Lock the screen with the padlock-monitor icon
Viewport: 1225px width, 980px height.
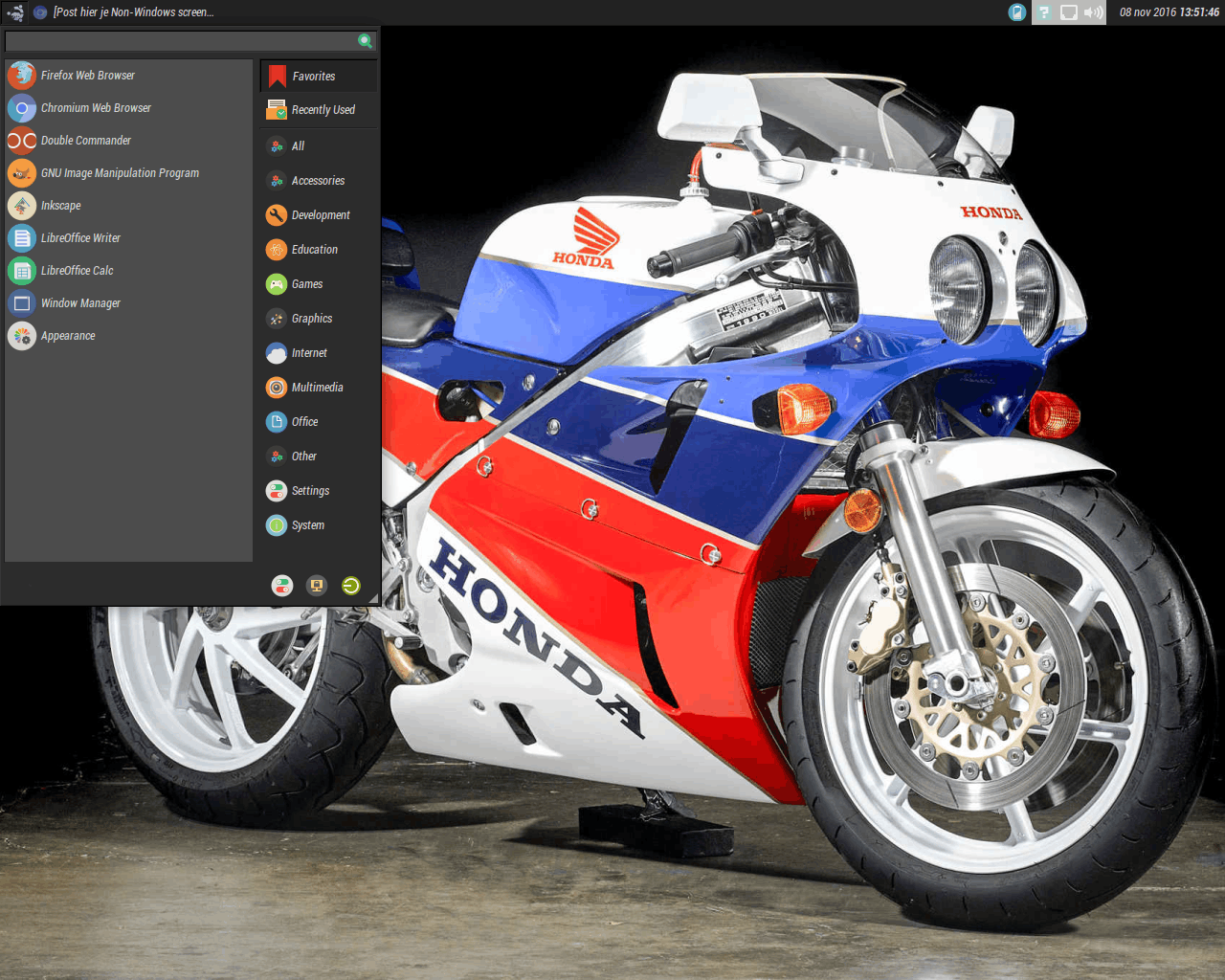pyautogui.click(x=317, y=586)
